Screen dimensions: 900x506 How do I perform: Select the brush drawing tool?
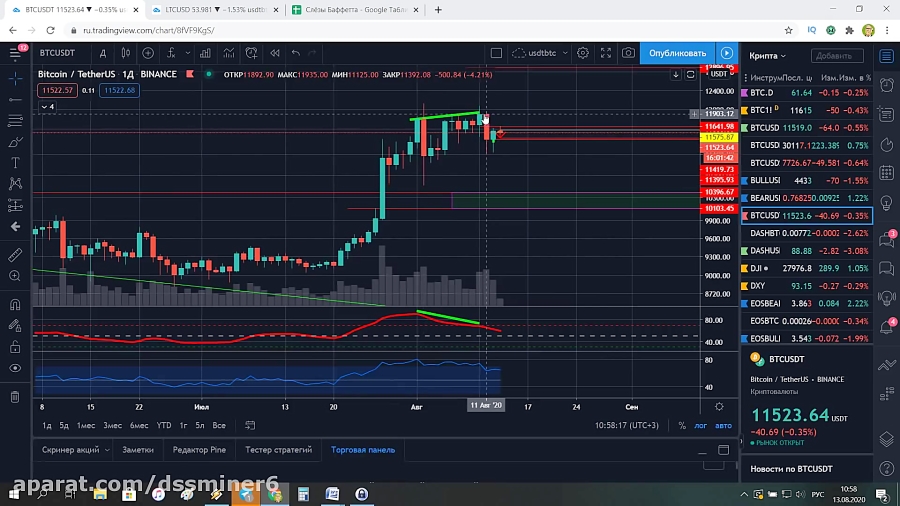15,142
